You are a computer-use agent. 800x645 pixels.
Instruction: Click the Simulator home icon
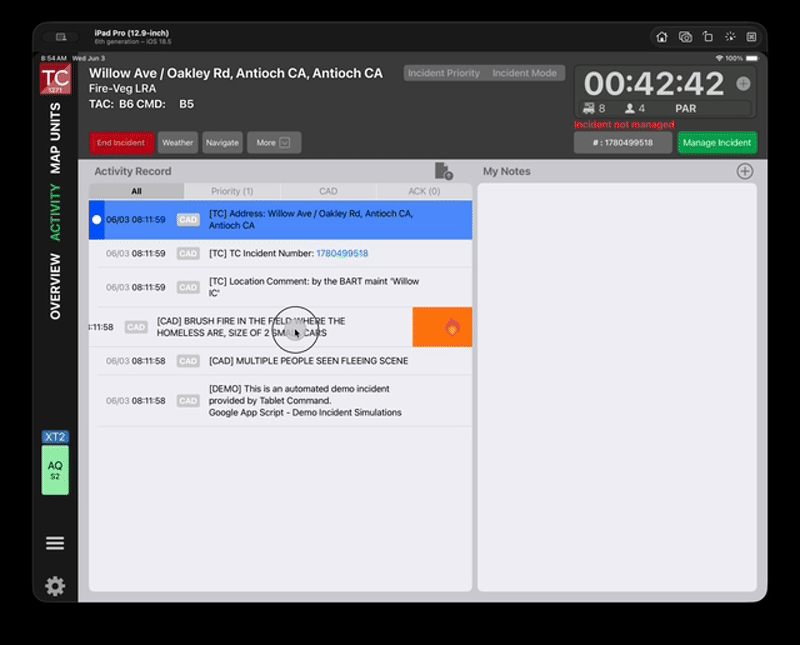pyautogui.click(x=662, y=37)
